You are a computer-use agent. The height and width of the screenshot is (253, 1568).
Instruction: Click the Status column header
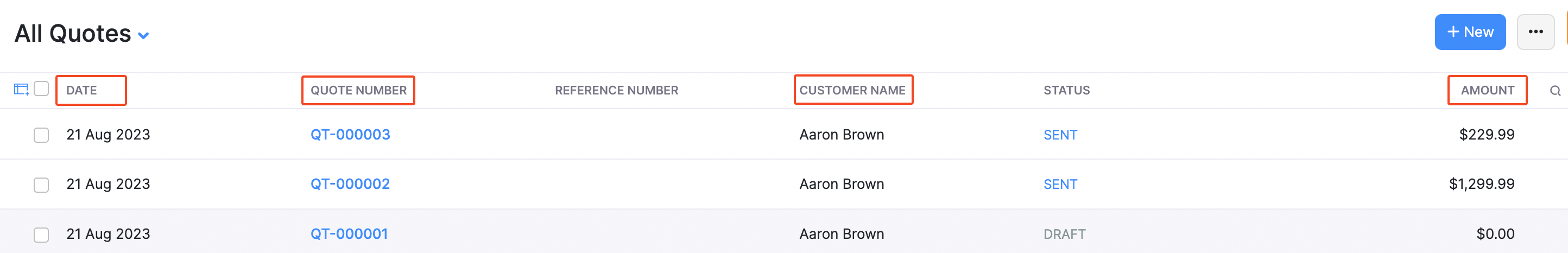tap(1066, 91)
